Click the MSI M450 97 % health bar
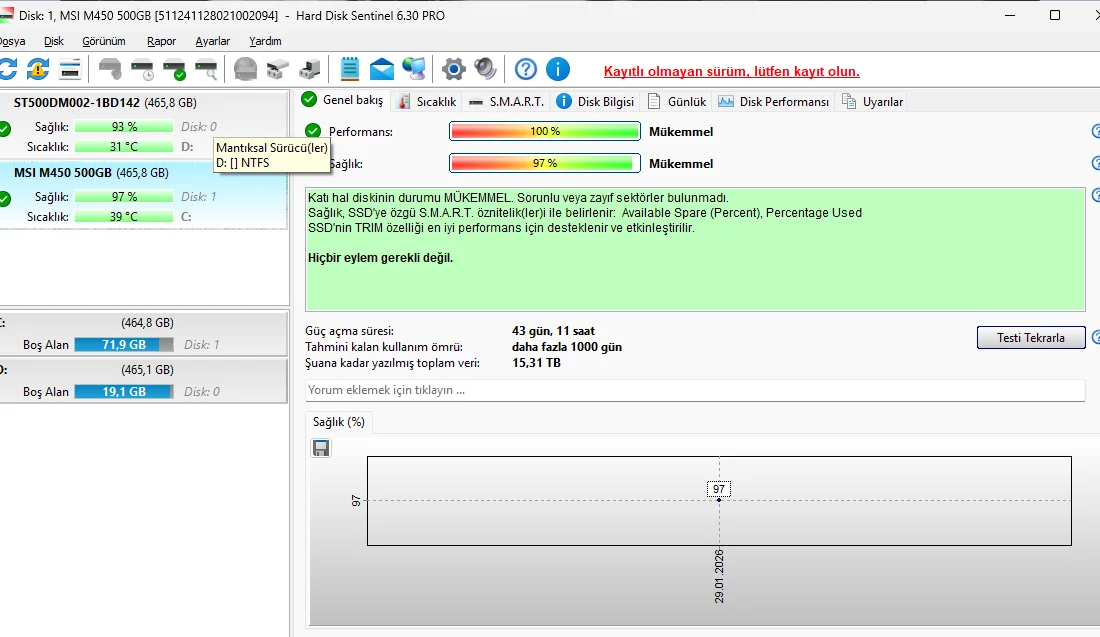This screenshot has height=637, width=1100. 123,197
